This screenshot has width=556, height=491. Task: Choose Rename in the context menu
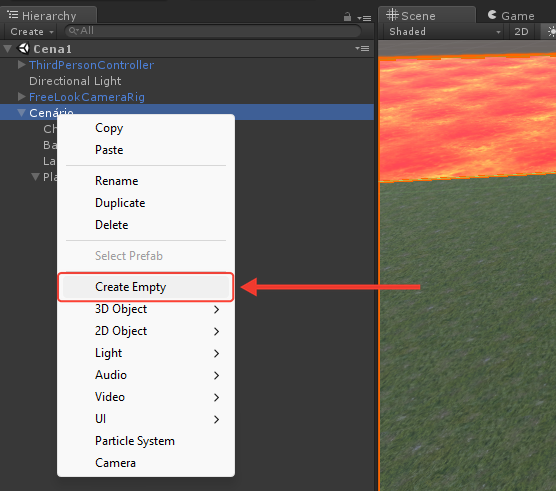tap(146, 181)
